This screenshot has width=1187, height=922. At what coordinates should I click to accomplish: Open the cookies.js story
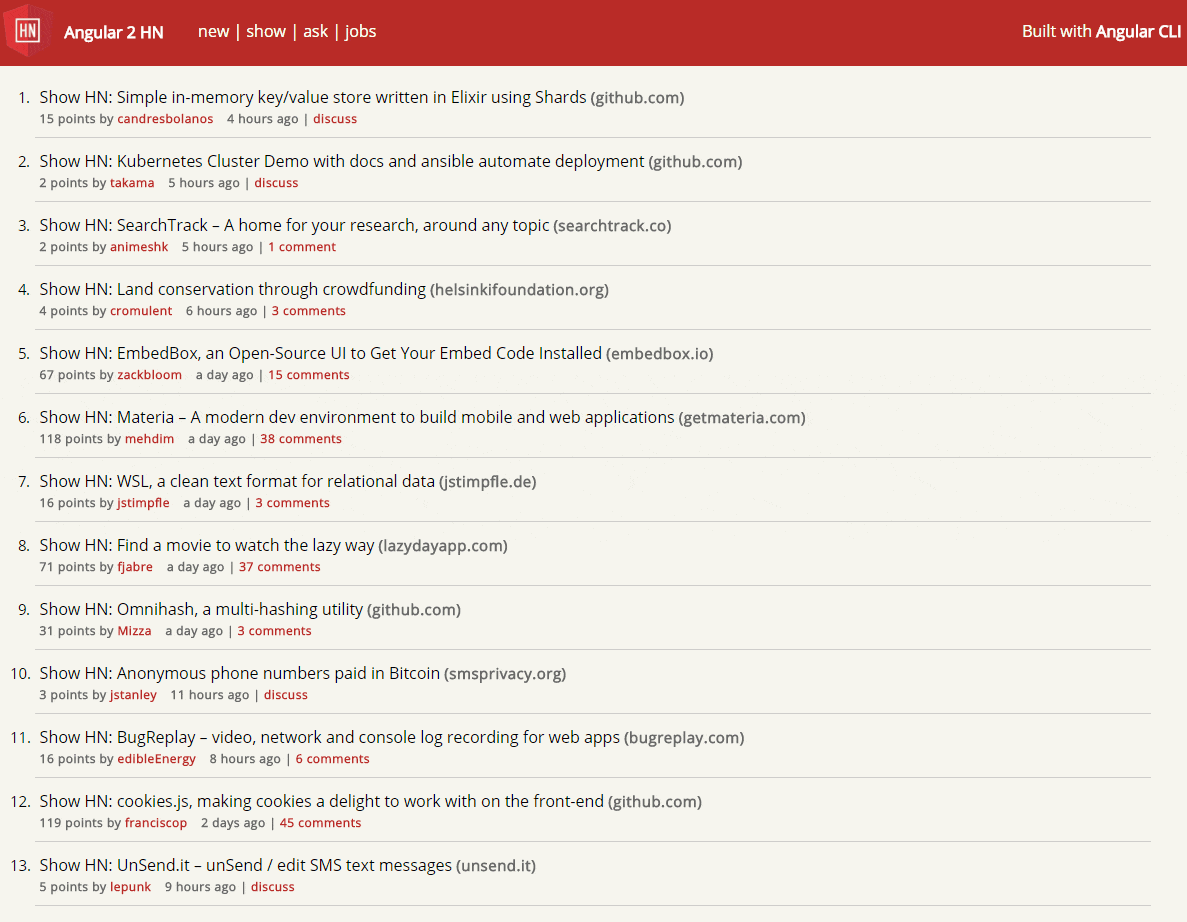[x=322, y=801]
